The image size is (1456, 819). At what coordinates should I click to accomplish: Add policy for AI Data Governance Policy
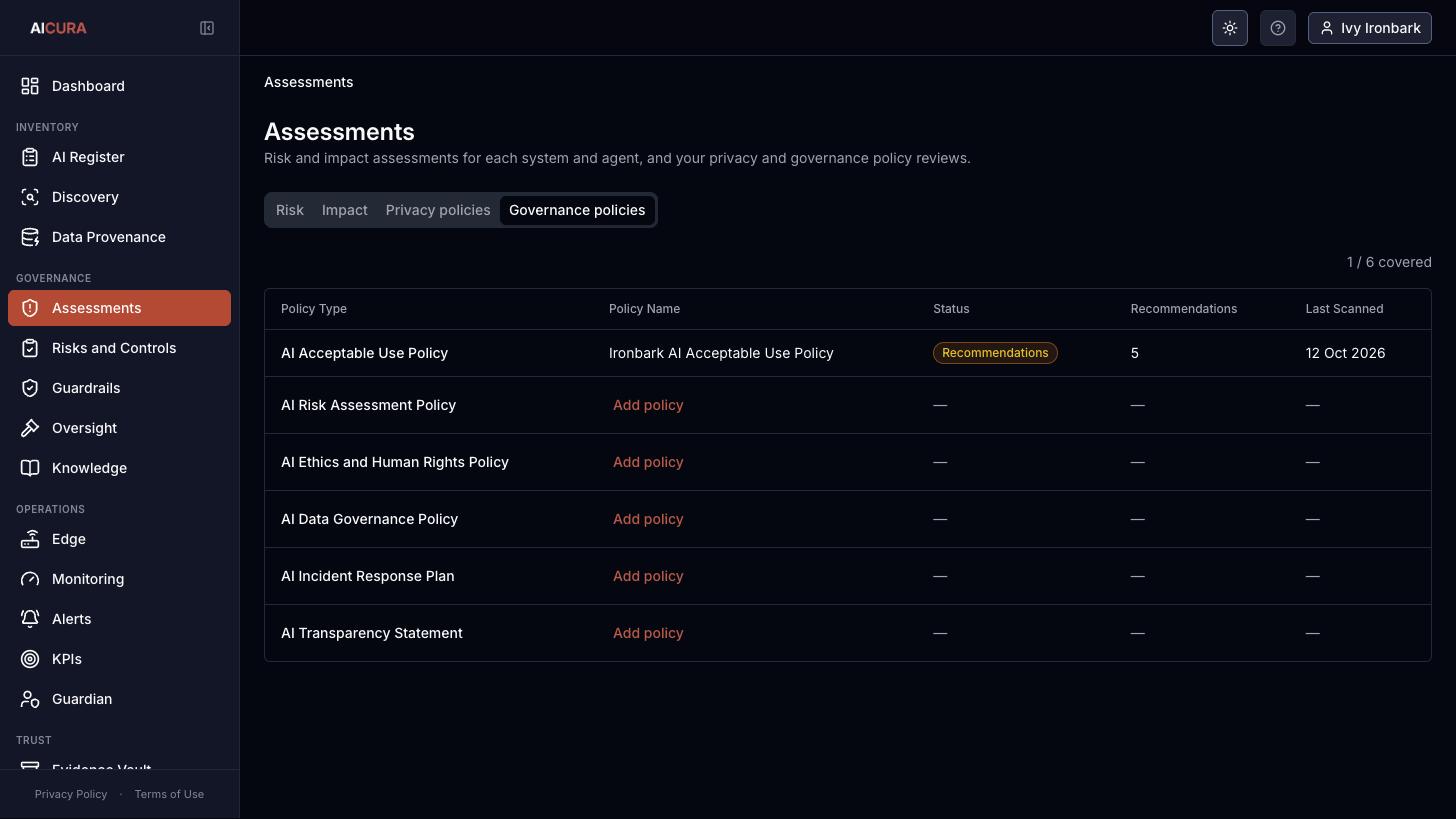[648, 519]
